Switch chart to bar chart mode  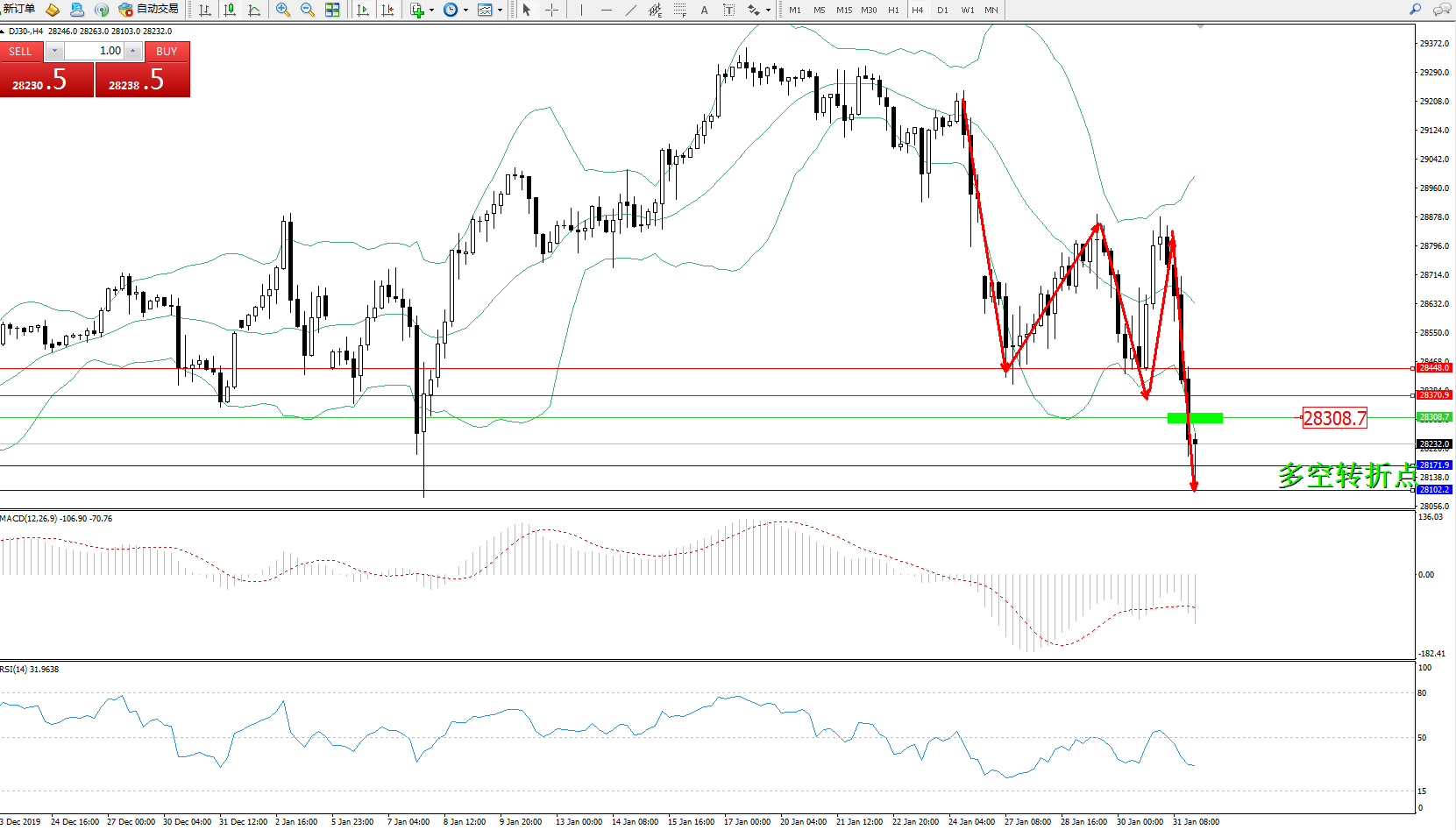(x=205, y=10)
